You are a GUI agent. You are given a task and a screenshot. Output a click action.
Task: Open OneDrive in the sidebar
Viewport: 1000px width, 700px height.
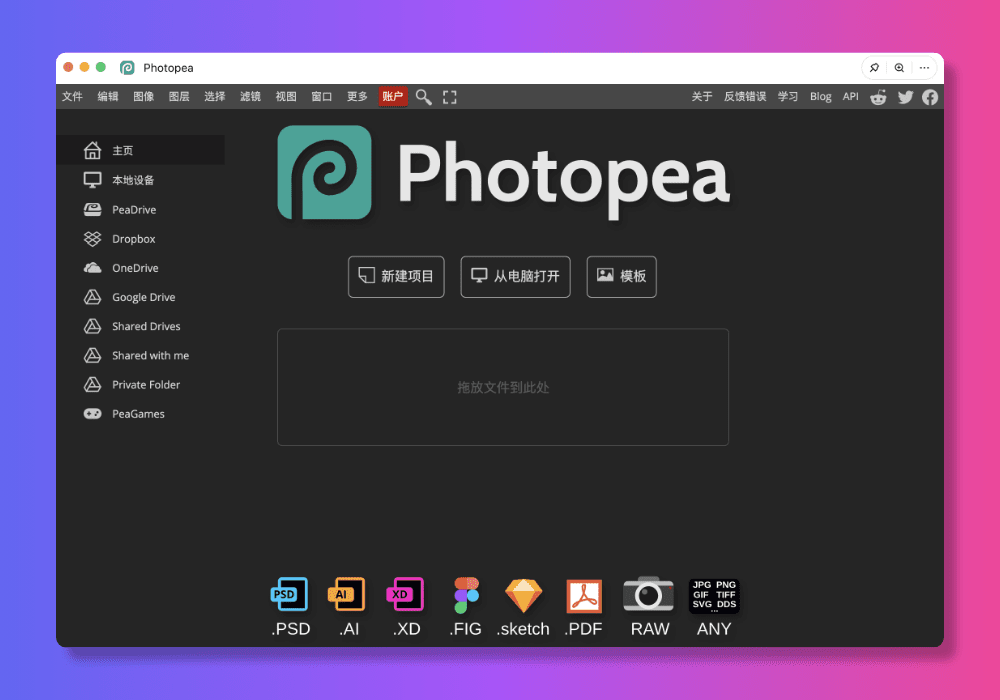(140, 268)
